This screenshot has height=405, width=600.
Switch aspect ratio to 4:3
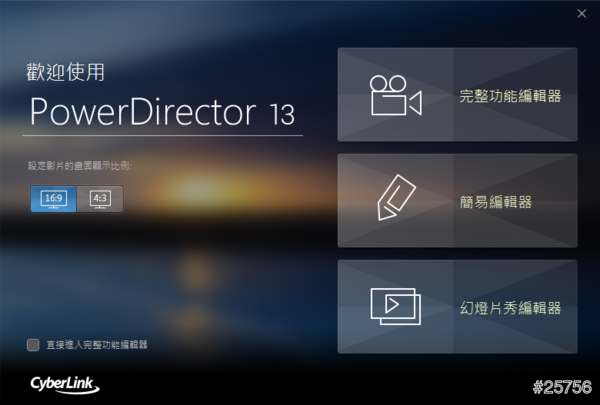tap(100, 199)
